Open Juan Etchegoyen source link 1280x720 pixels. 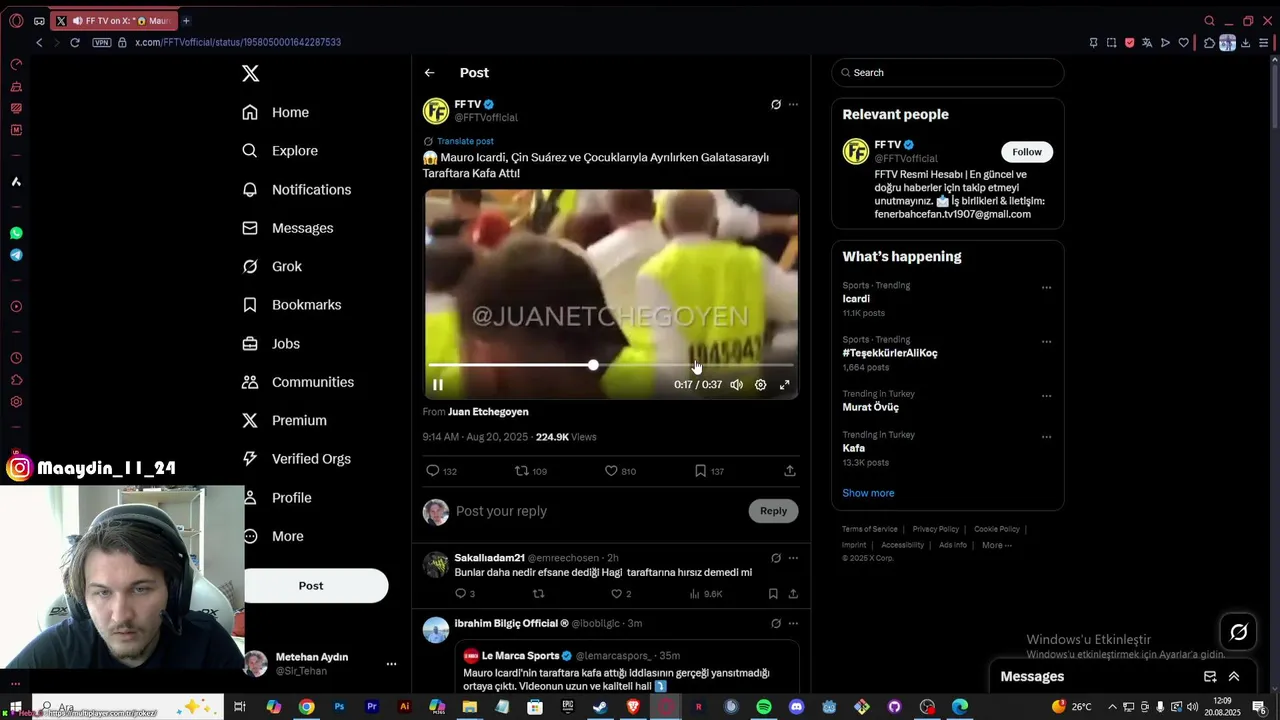[x=488, y=412]
